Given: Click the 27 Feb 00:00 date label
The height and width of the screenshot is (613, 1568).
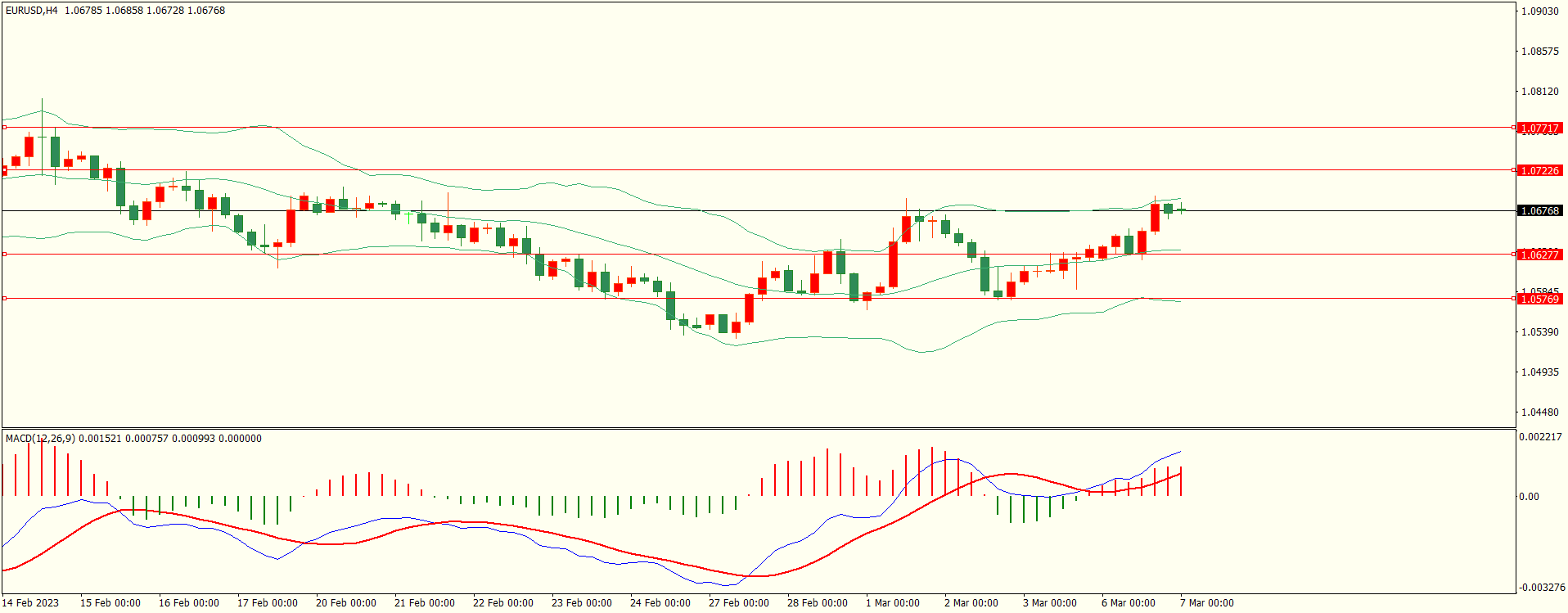Looking at the screenshot, I should (x=738, y=603).
